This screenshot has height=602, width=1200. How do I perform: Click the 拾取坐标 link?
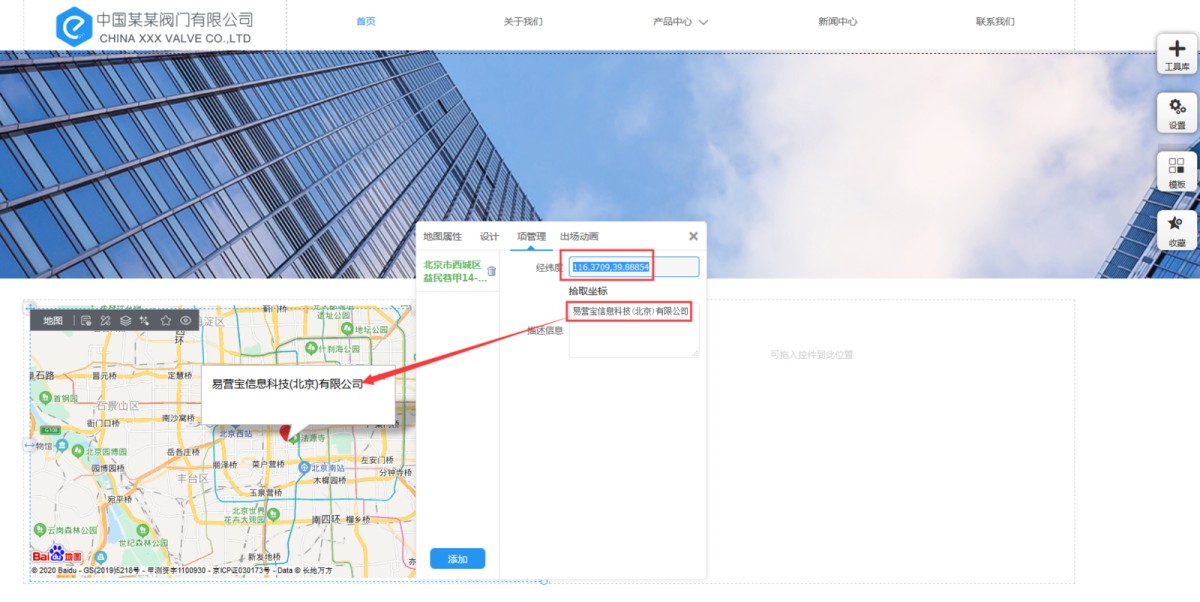click(588, 291)
